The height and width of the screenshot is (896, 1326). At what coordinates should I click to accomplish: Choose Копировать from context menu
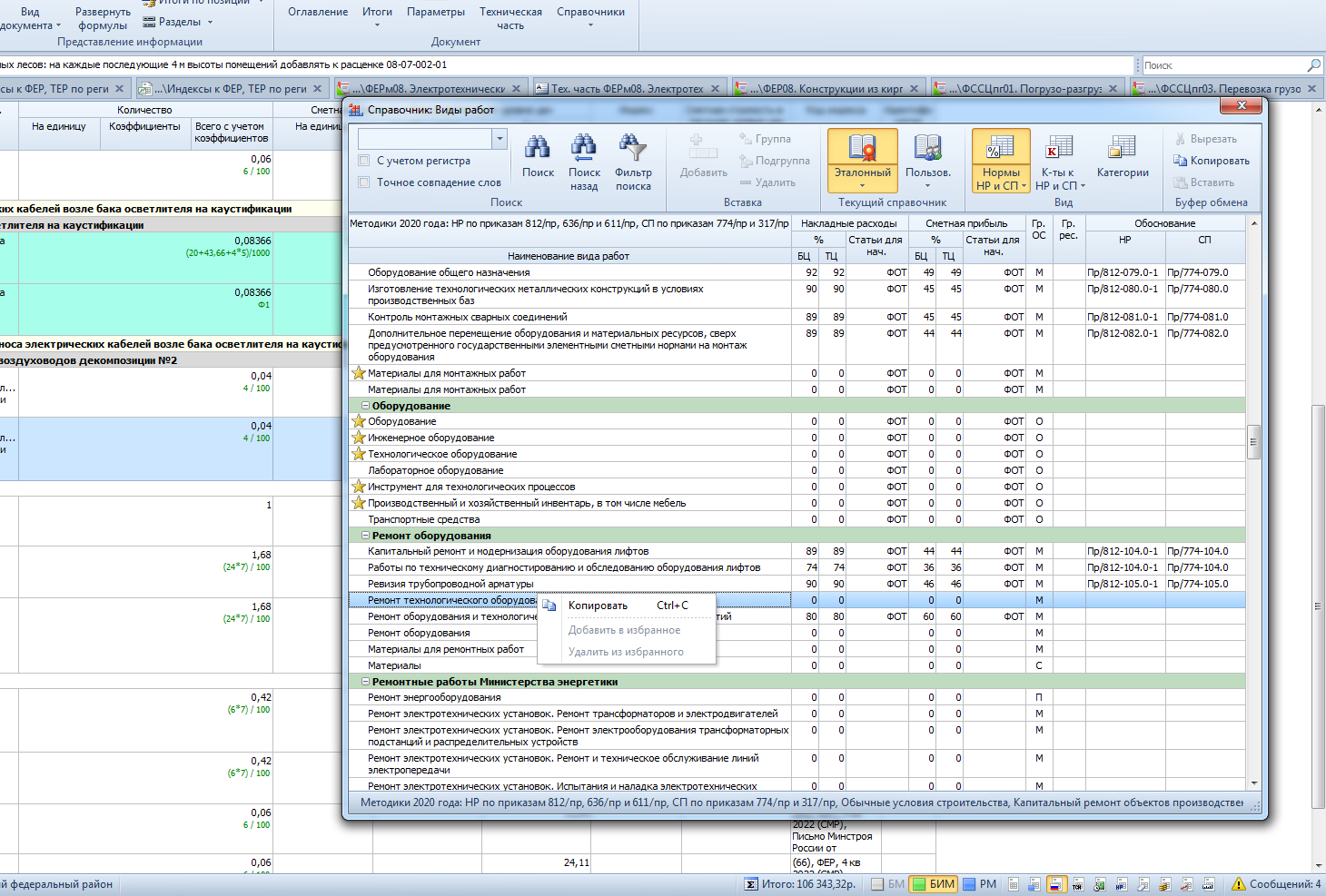pos(598,606)
